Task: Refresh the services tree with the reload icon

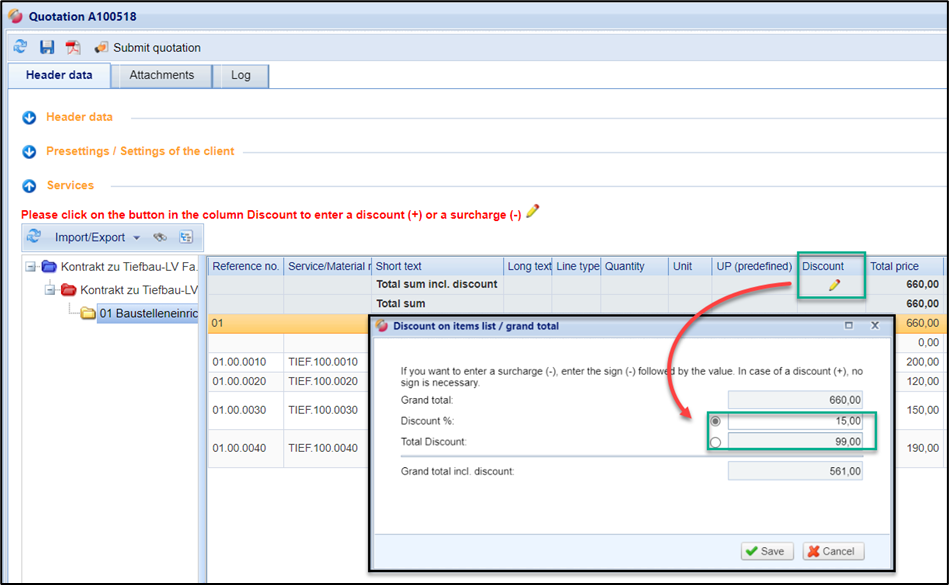Action: 34,237
